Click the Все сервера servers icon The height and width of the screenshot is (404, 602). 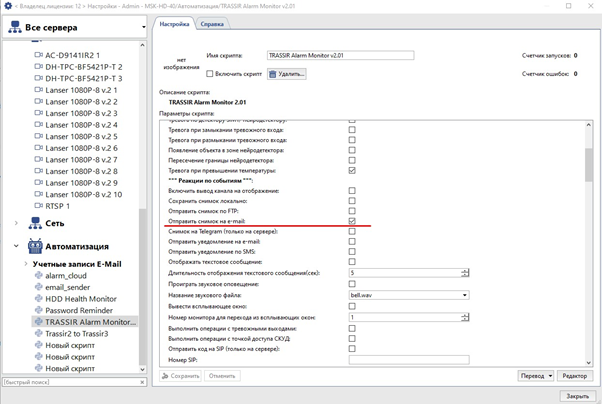pyautogui.click(x=15, y=27)
